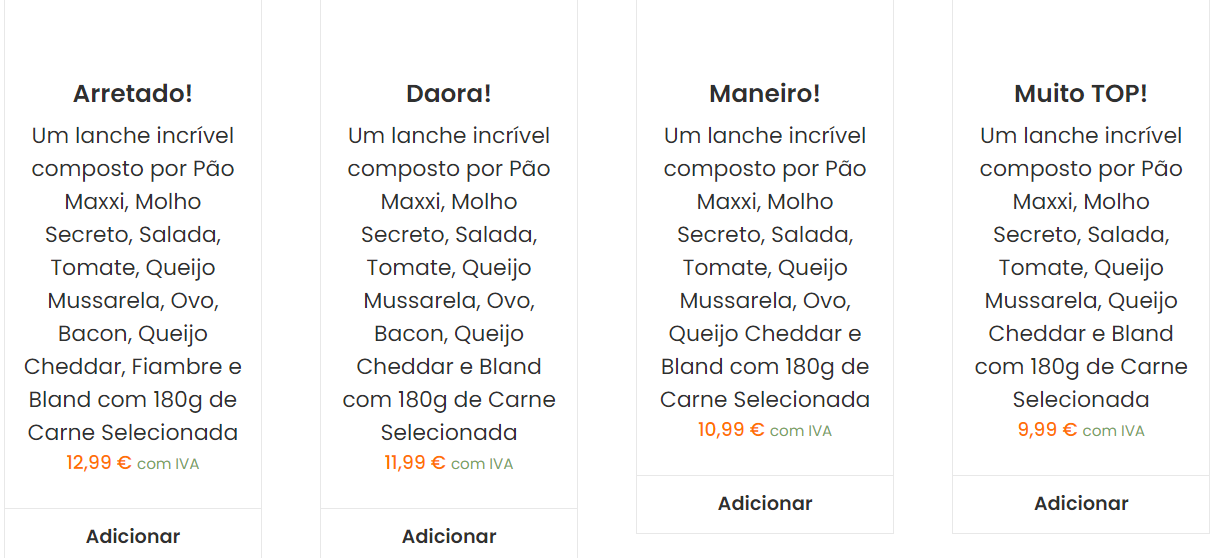The height and width of the screenshot is (558, 1232).
Task: Select the Muito TOP! product heading
Action: [x=1081, y=94]
